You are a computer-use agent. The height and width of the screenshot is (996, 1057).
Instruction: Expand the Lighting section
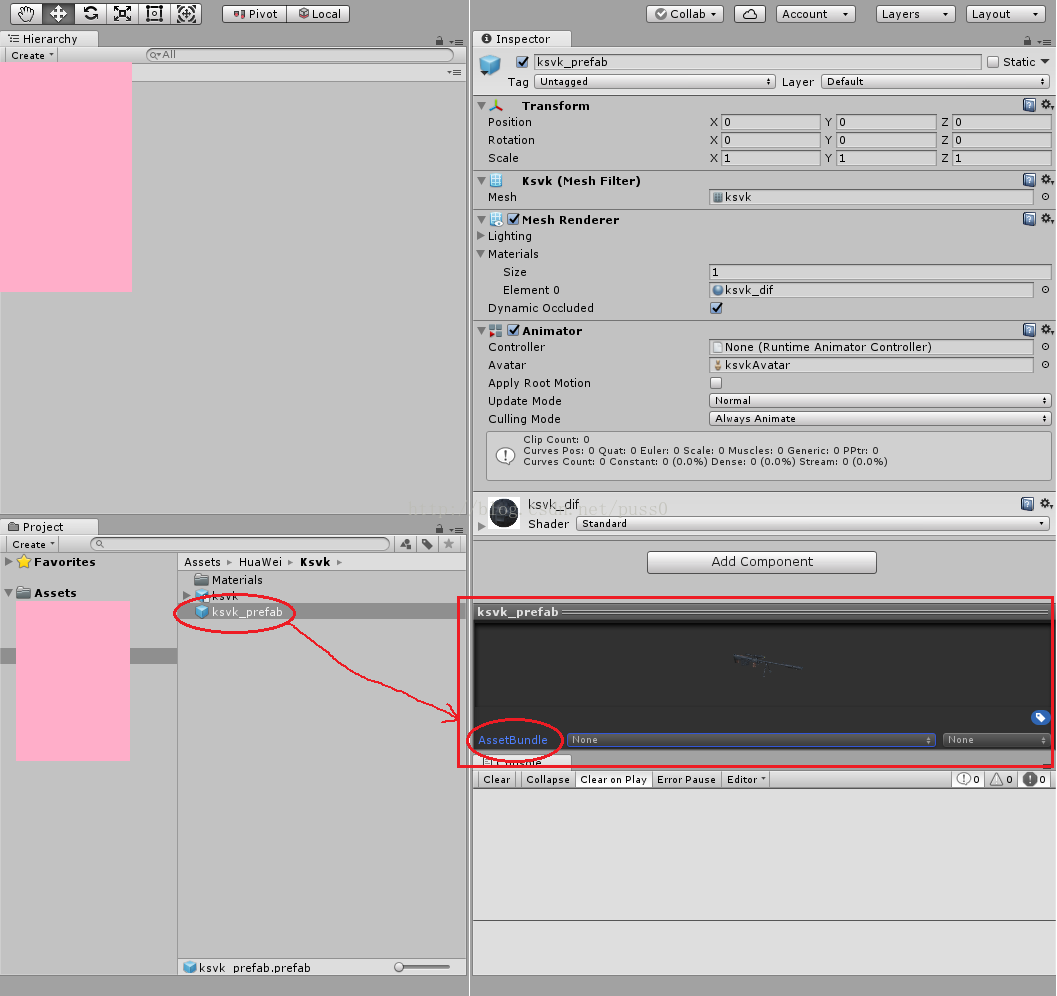481,236
